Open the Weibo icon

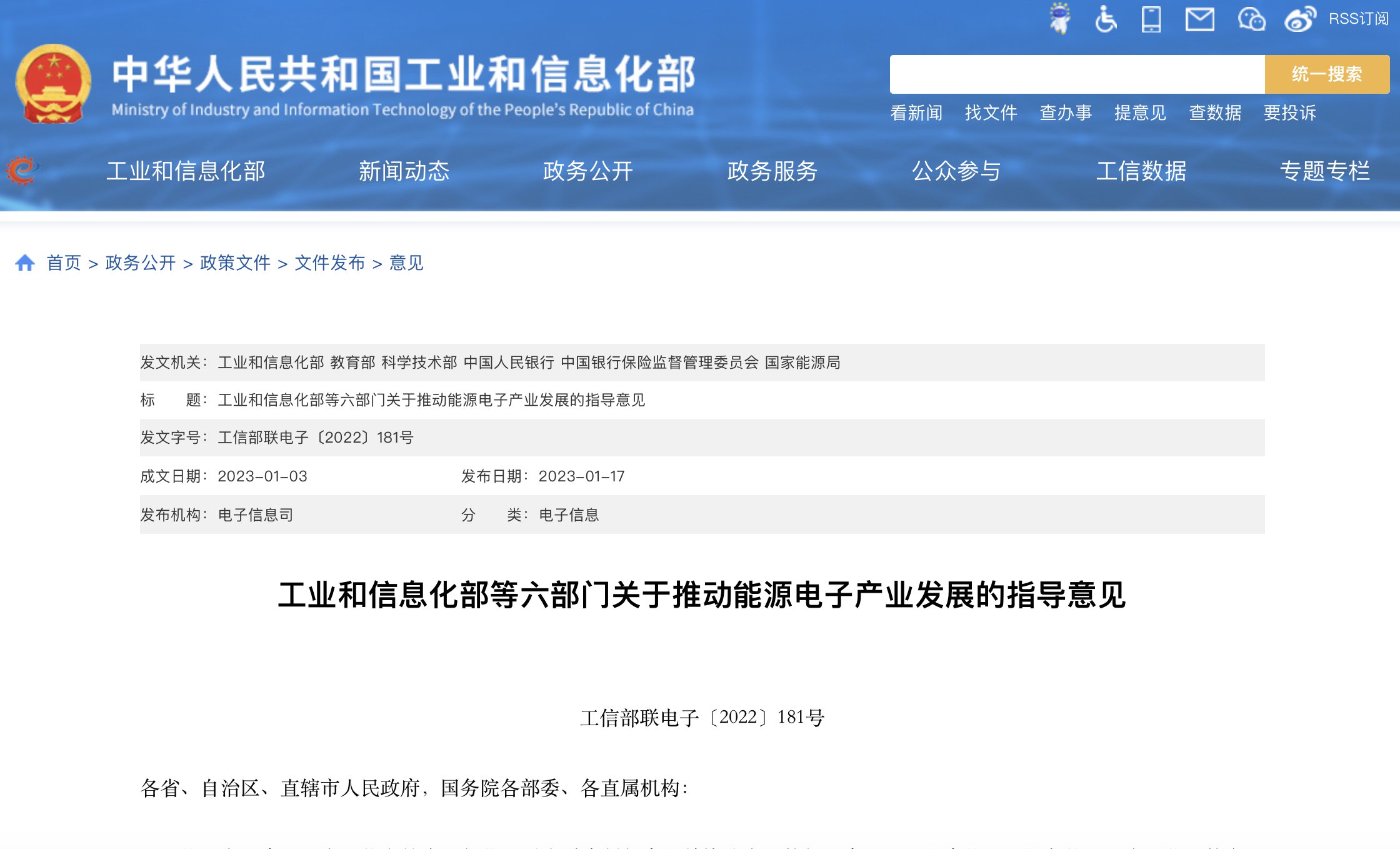(1300, 19)
